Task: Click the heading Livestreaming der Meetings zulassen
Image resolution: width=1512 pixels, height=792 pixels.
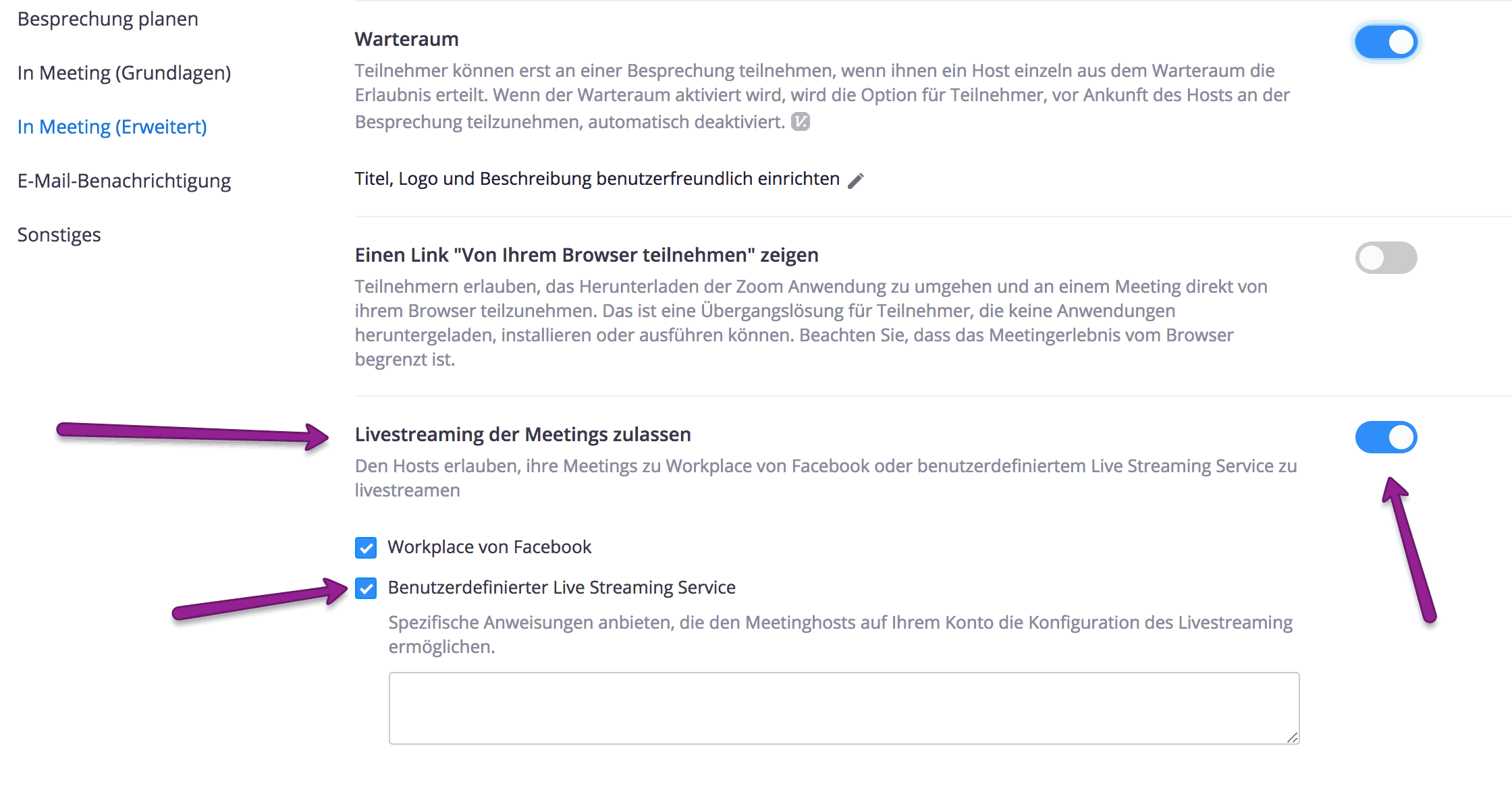Action: coord(523,434)
